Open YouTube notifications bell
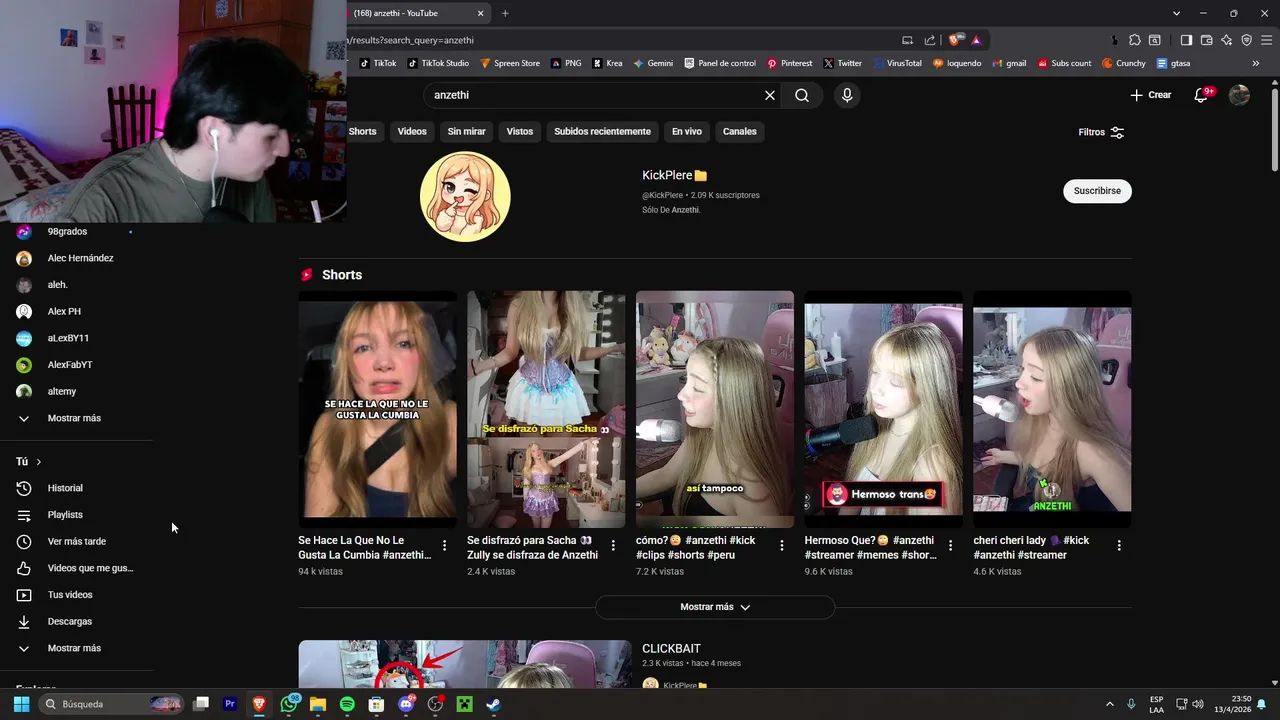Screen dimensions: 1280x720 coord(1203,95)
